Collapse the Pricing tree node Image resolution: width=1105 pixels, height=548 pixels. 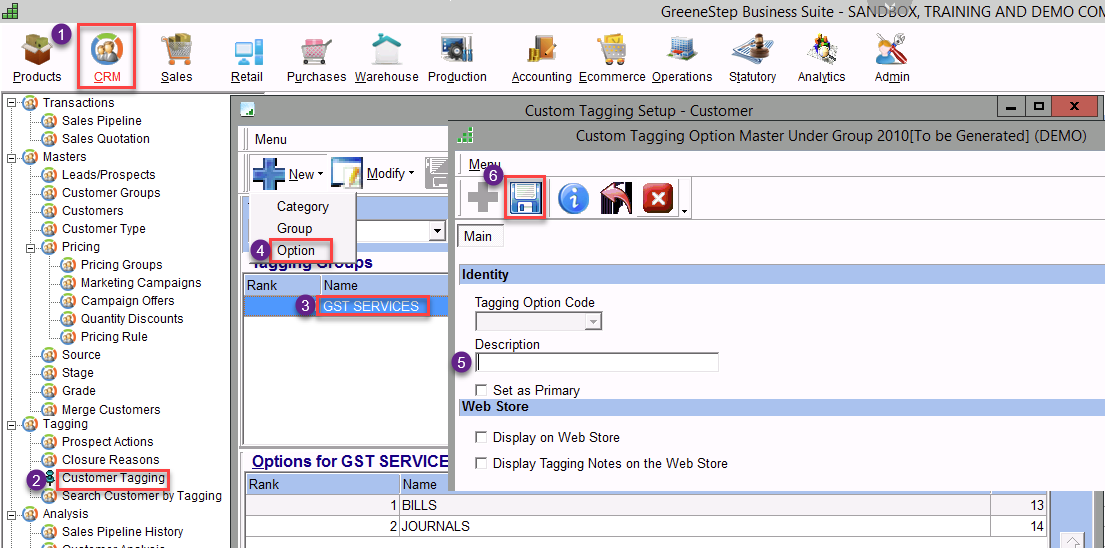[31, 247]
